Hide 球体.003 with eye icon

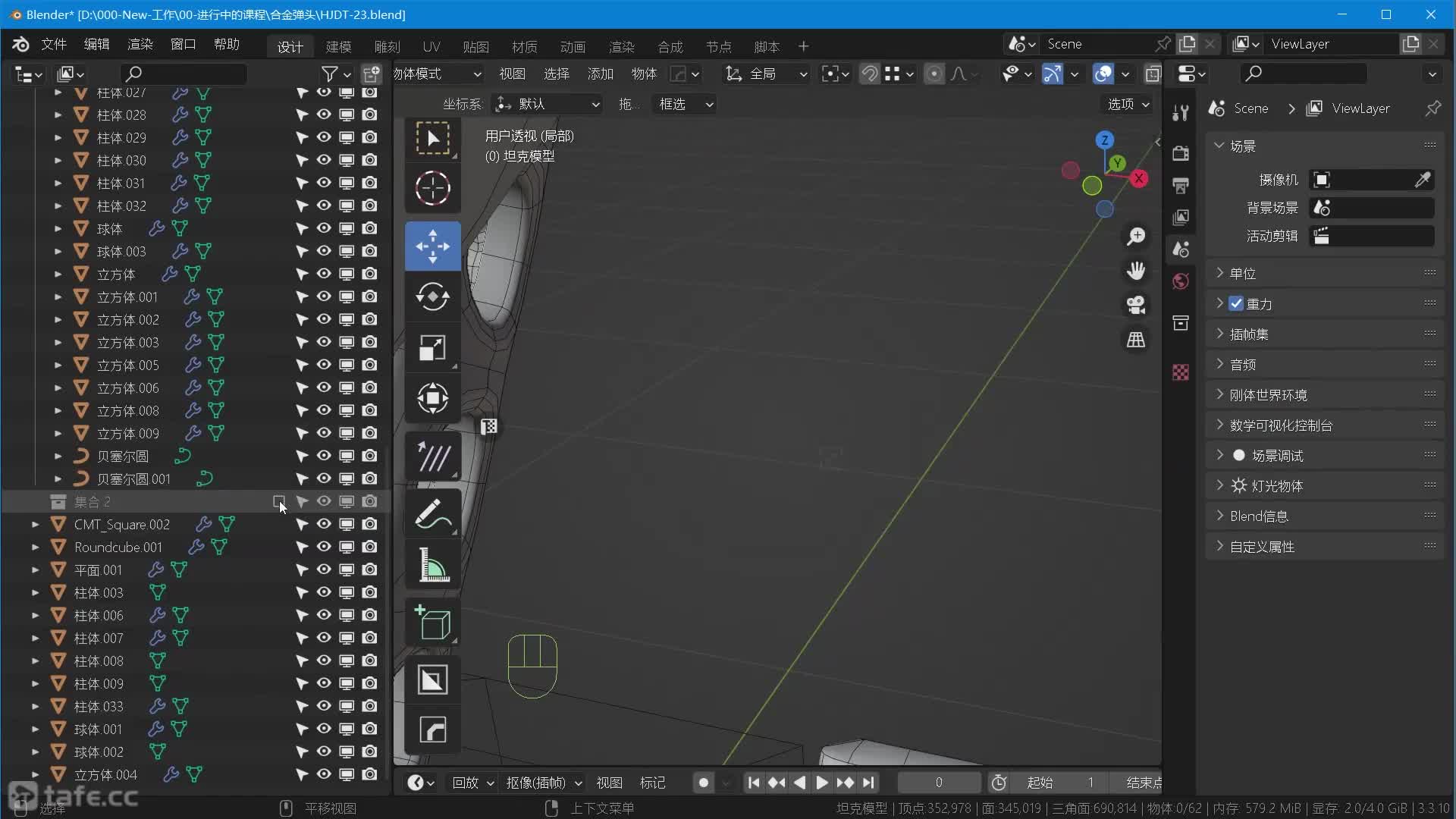[x=324, y=251]
